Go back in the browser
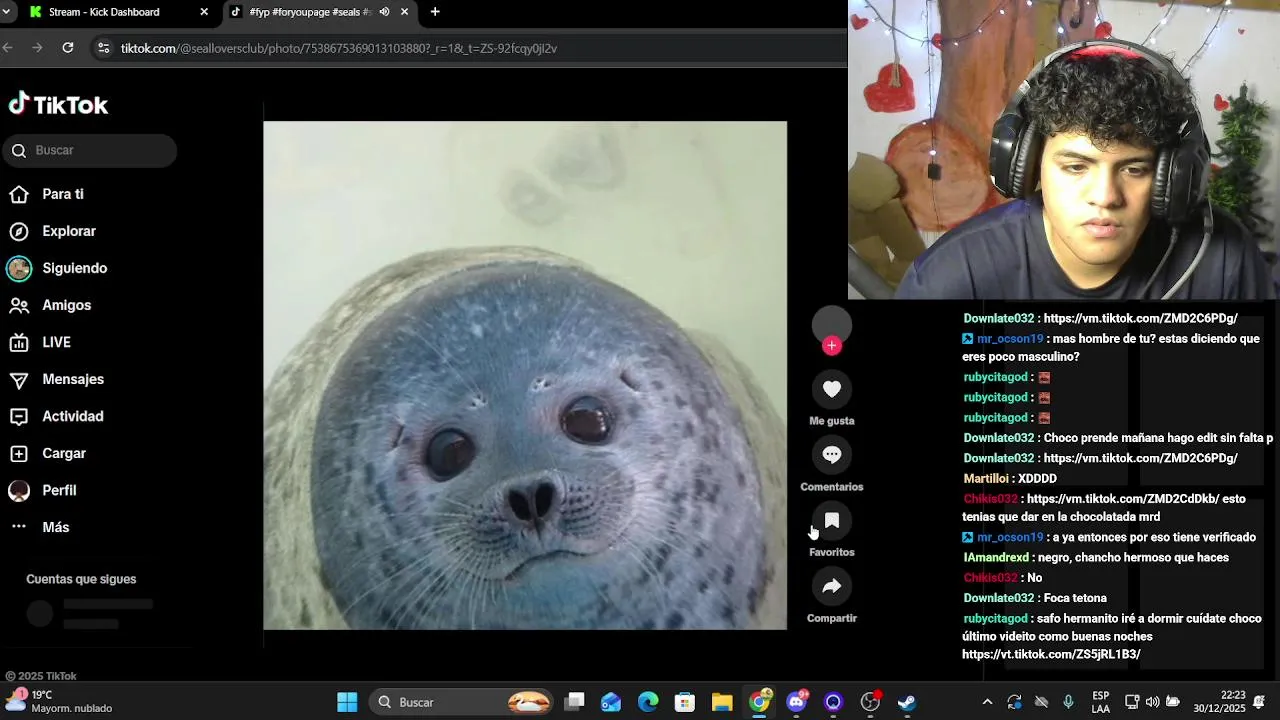 tap(8, 48)
